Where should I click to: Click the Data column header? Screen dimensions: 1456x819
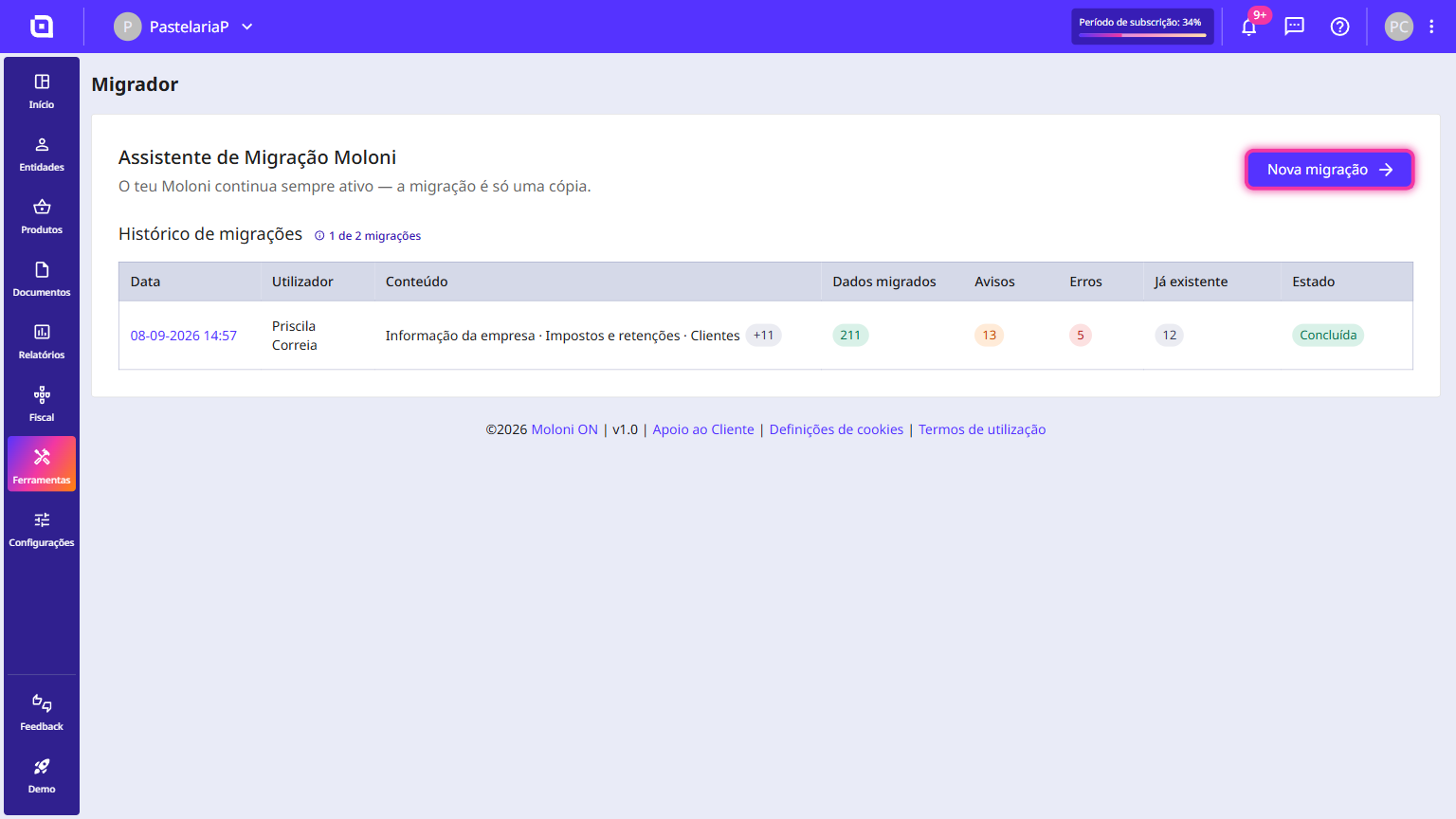(190, 282)
